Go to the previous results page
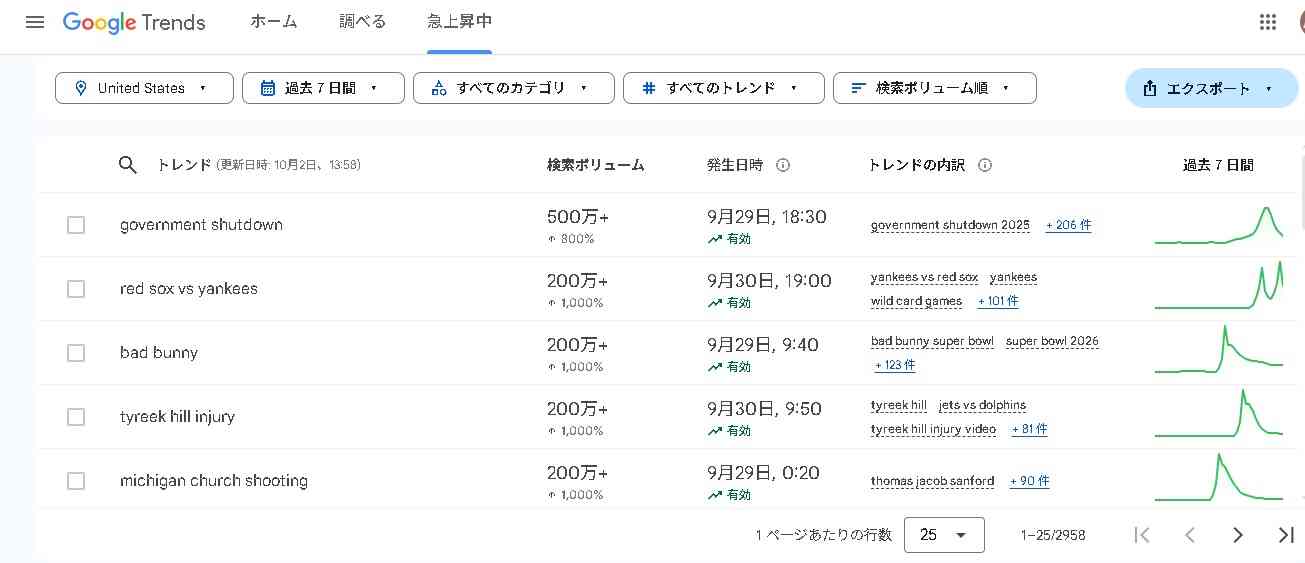1305x563 pixels. (x=1190, y=535)
